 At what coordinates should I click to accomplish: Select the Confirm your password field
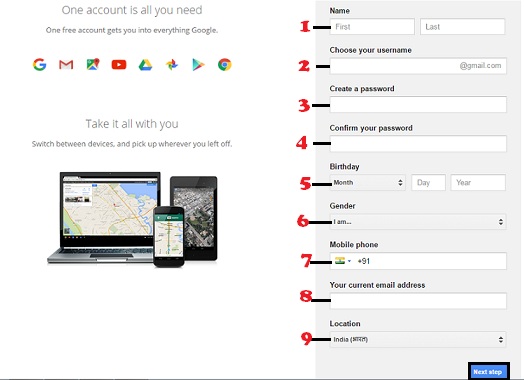coord(418,144)
